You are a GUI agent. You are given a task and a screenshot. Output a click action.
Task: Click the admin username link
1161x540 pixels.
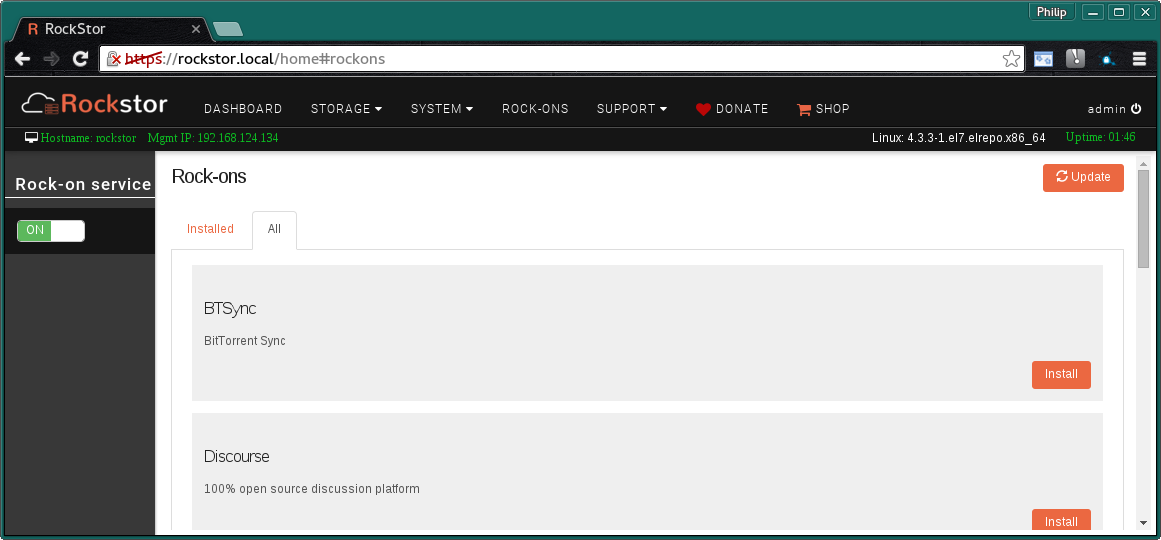(1106, 109)
